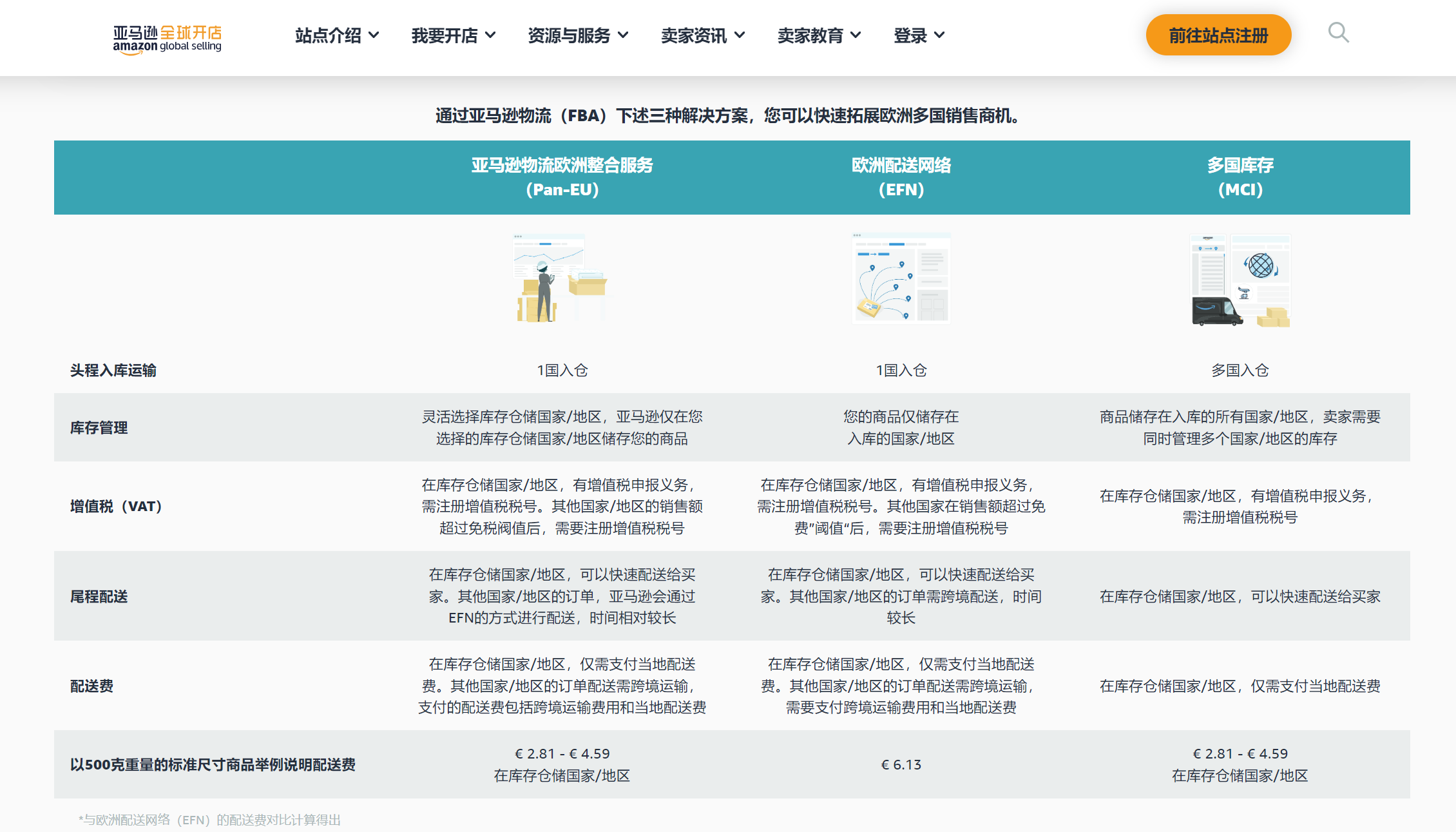
Task: Click the 多国入仓 cell
Action: (1240, 371)
